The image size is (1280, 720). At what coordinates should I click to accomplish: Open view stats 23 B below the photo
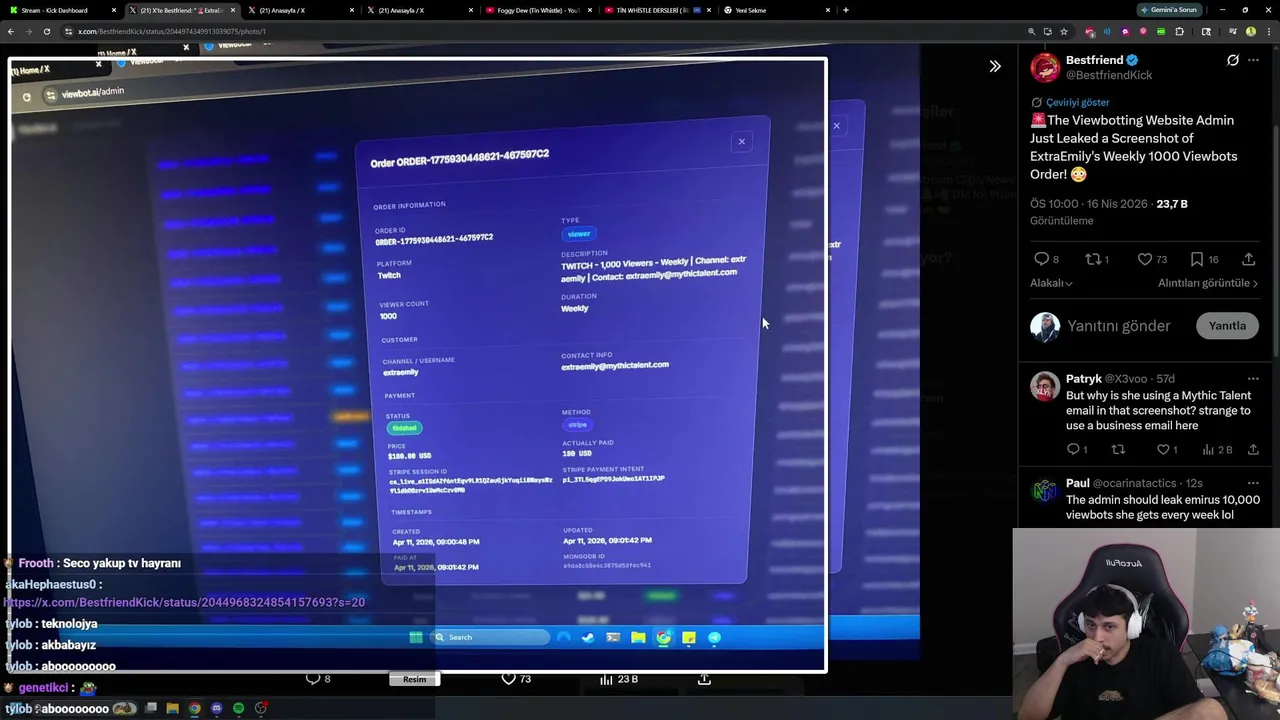tap(618, 679)
